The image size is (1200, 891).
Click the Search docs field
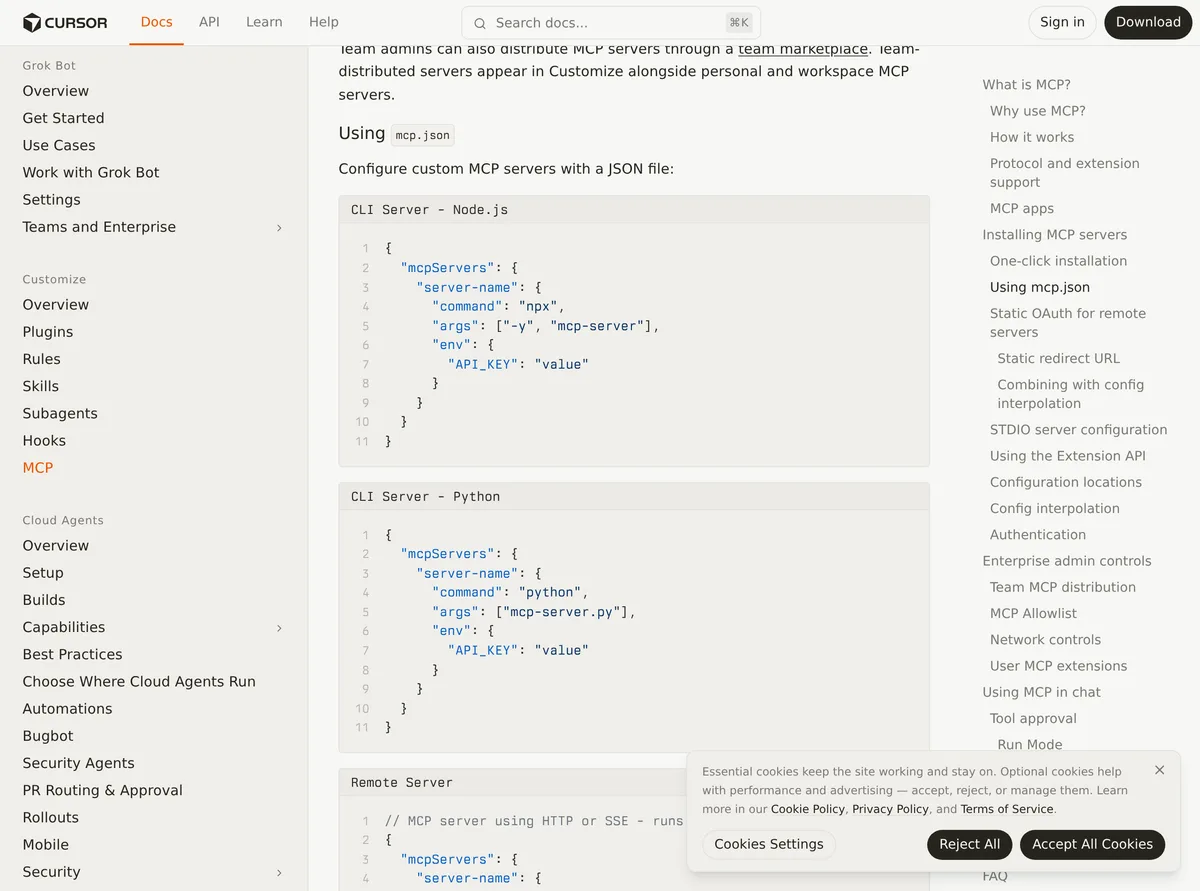(x=611, y=23)
